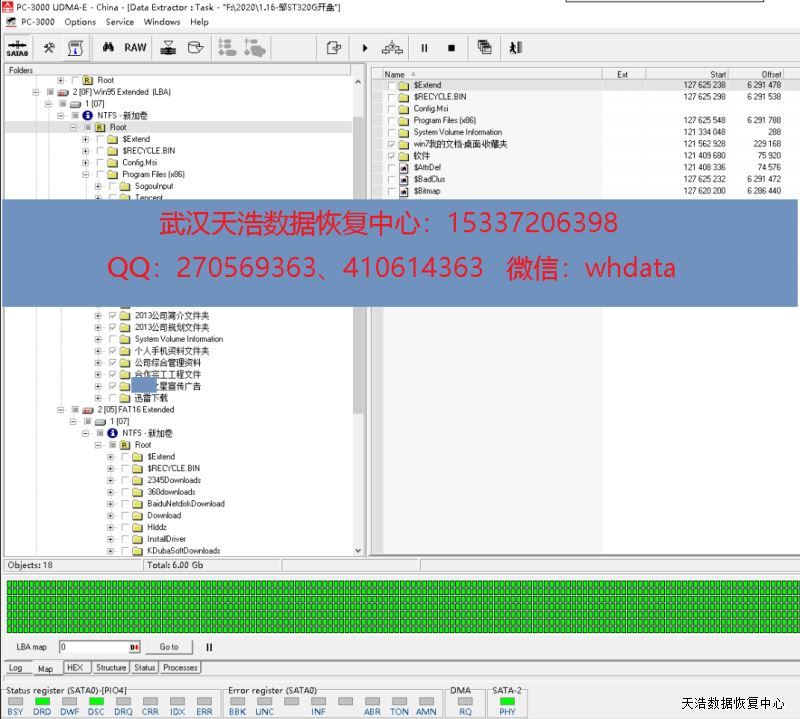Collapse the 2 [05] FAT16 Extended partition node
Viewport: 800px width, 719px height.
[62, 410]
